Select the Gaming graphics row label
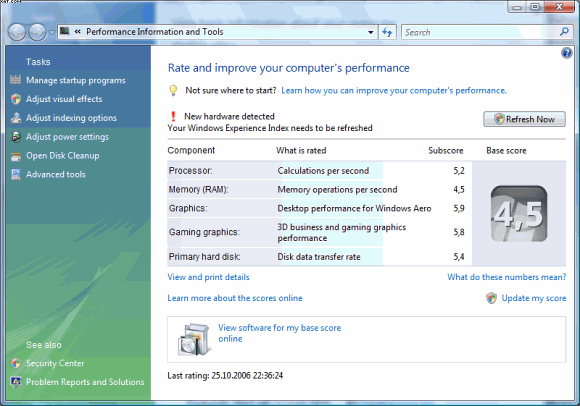580x406 pixels. 204,232
